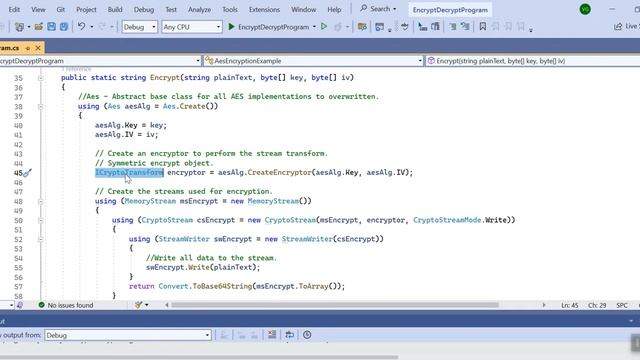Screen dimensions: 640x360
Task: Open the Undo history dropdown arrow
Action: pos(92,27)
